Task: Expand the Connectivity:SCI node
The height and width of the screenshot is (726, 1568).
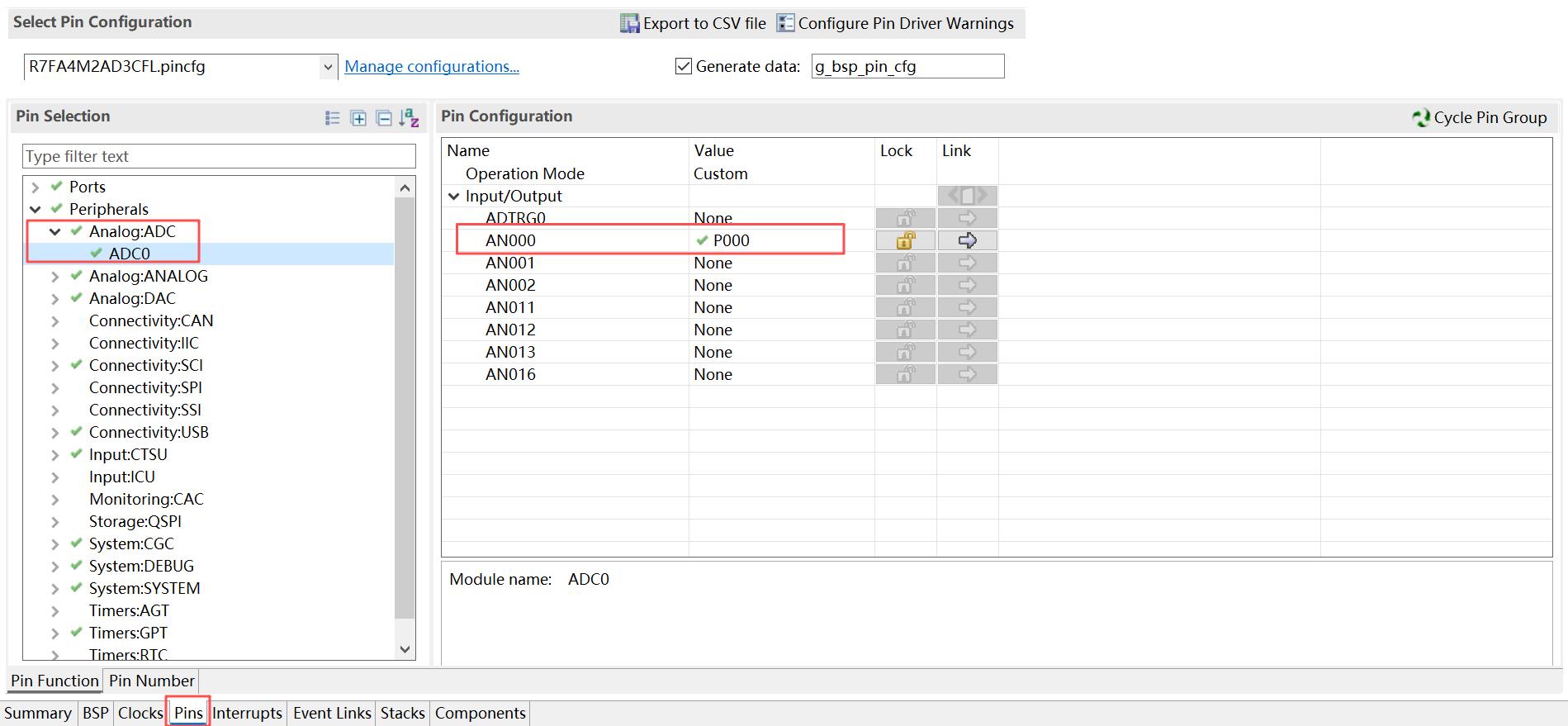Action: (x=55, y=366)
